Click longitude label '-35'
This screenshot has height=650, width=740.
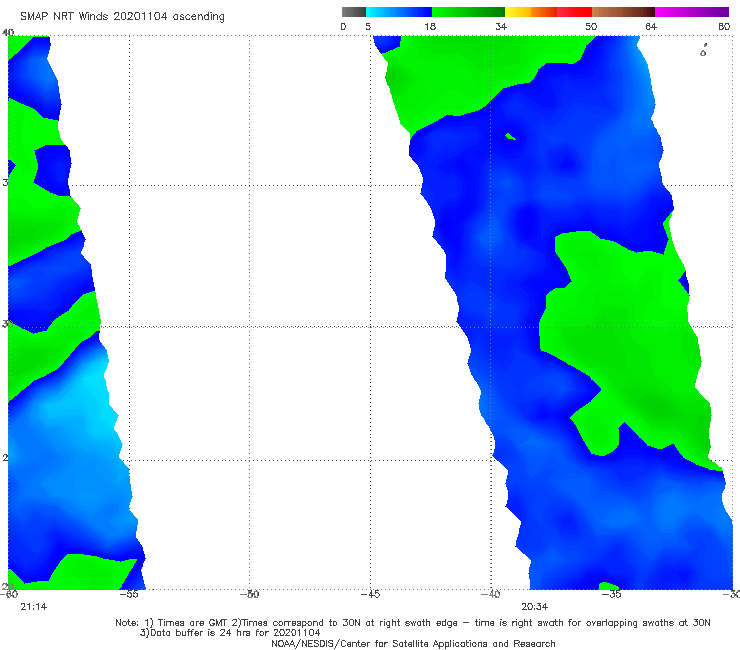click(612, 594)
